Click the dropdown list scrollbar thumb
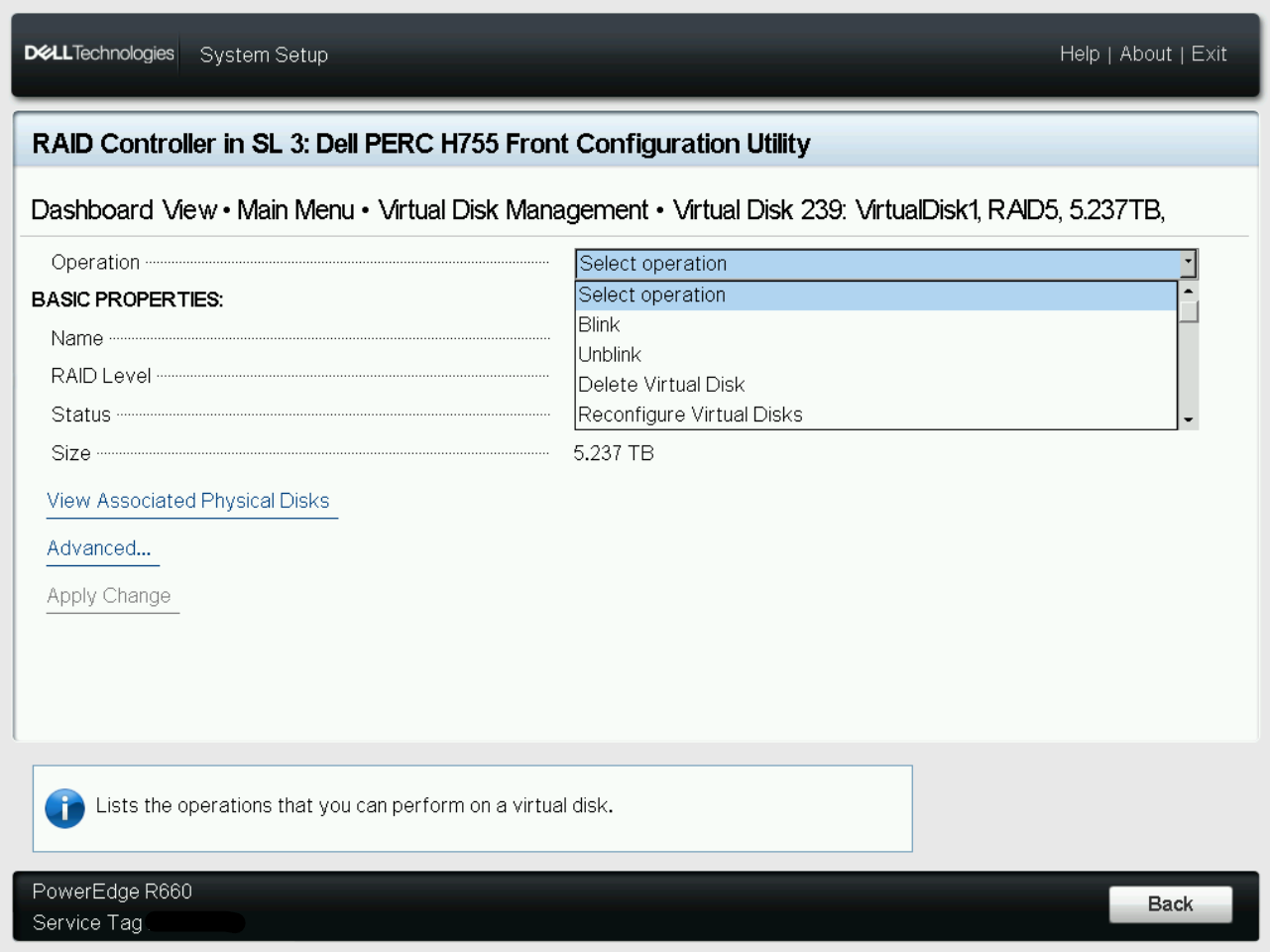Viewport: 1270px width, 952px height. point(1188,311)
